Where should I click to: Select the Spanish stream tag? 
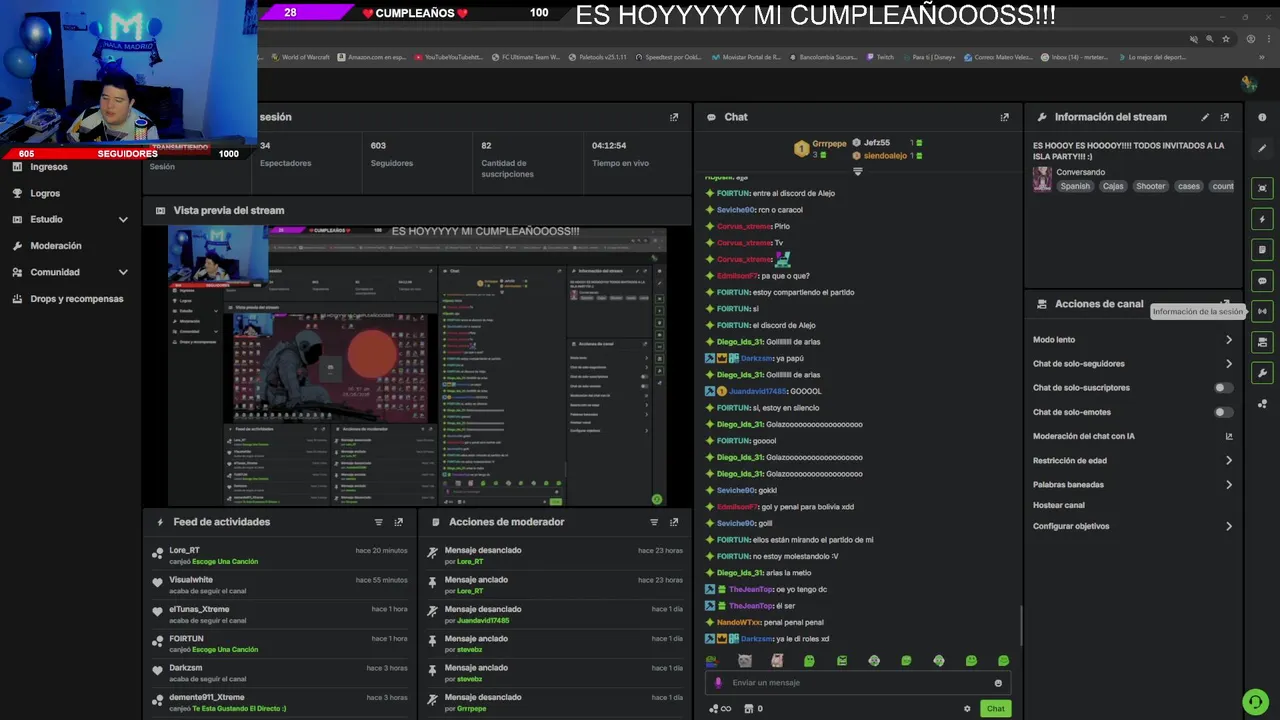pyautogui.click(x=1075, y=186)
